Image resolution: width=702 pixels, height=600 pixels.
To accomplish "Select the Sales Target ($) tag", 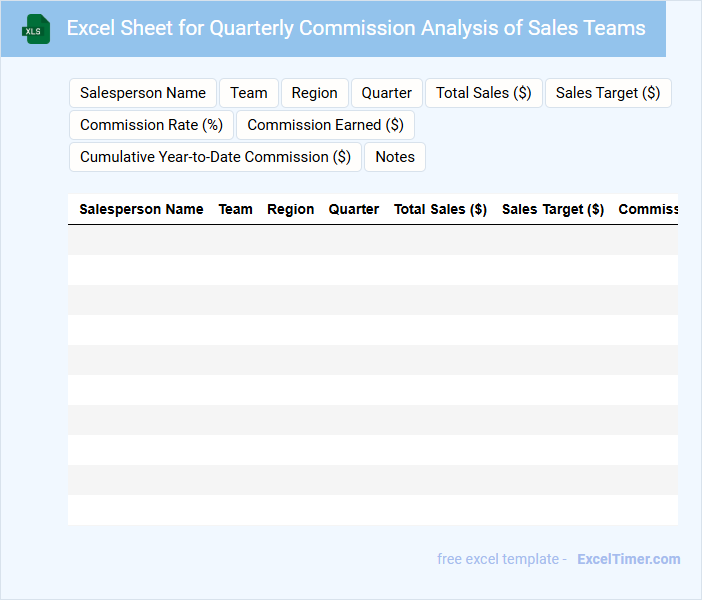I will (608, 93).
